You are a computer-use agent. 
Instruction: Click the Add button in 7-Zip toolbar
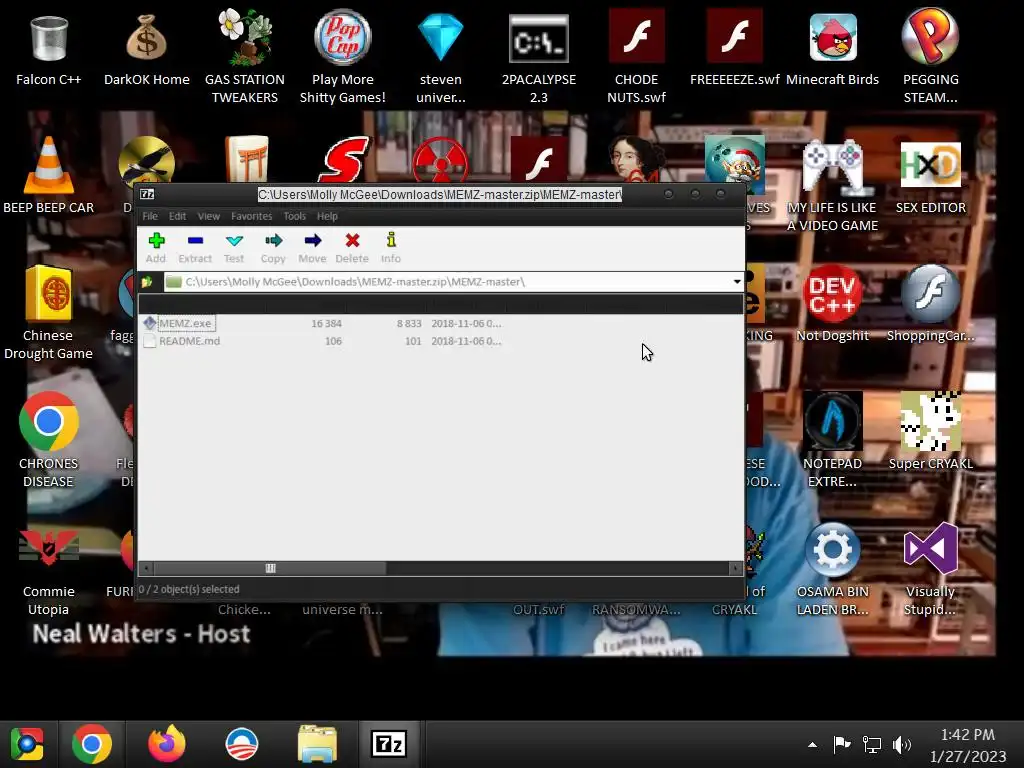click(x=155, y=248)
